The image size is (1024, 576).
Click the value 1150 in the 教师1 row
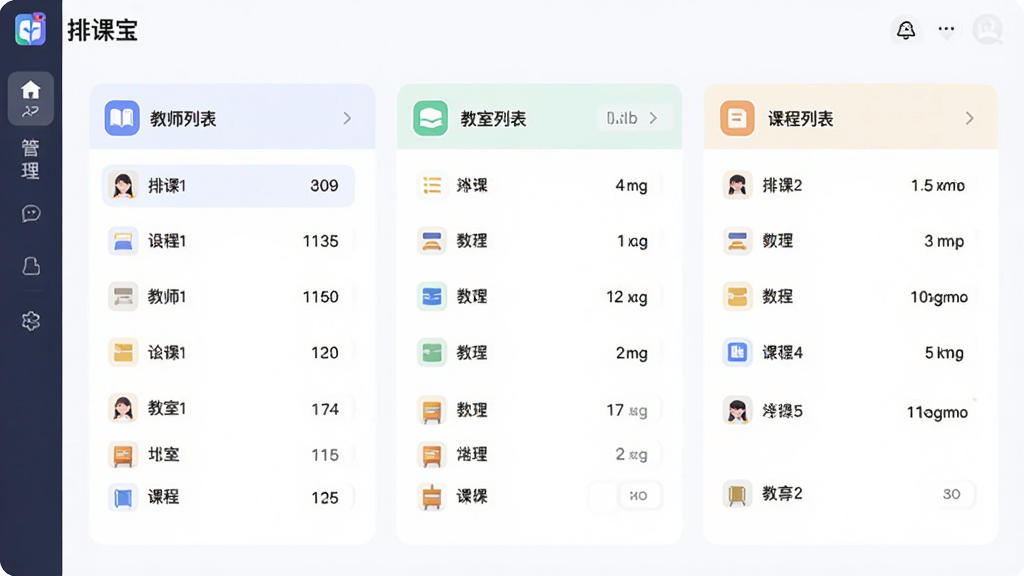point(321,297)
